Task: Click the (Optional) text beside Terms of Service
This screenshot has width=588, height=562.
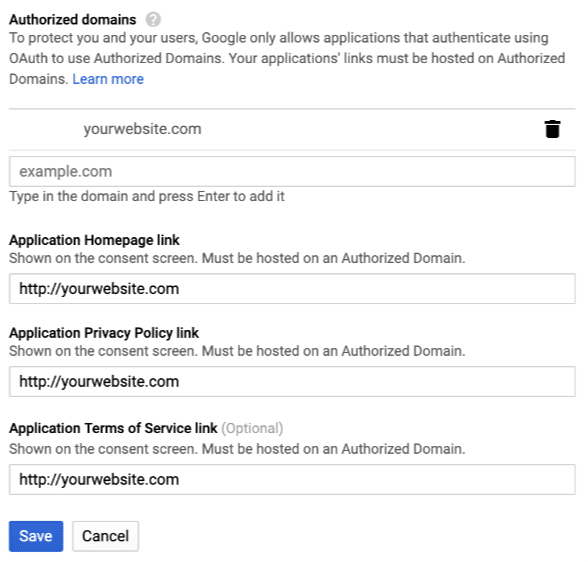Action: click(252, 428)
